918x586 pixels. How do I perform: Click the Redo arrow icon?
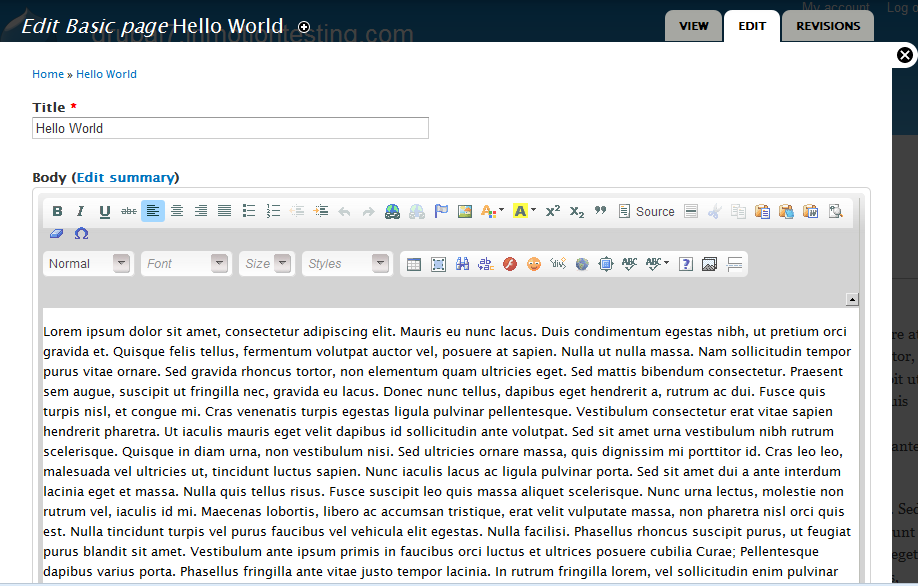(368, 211)
